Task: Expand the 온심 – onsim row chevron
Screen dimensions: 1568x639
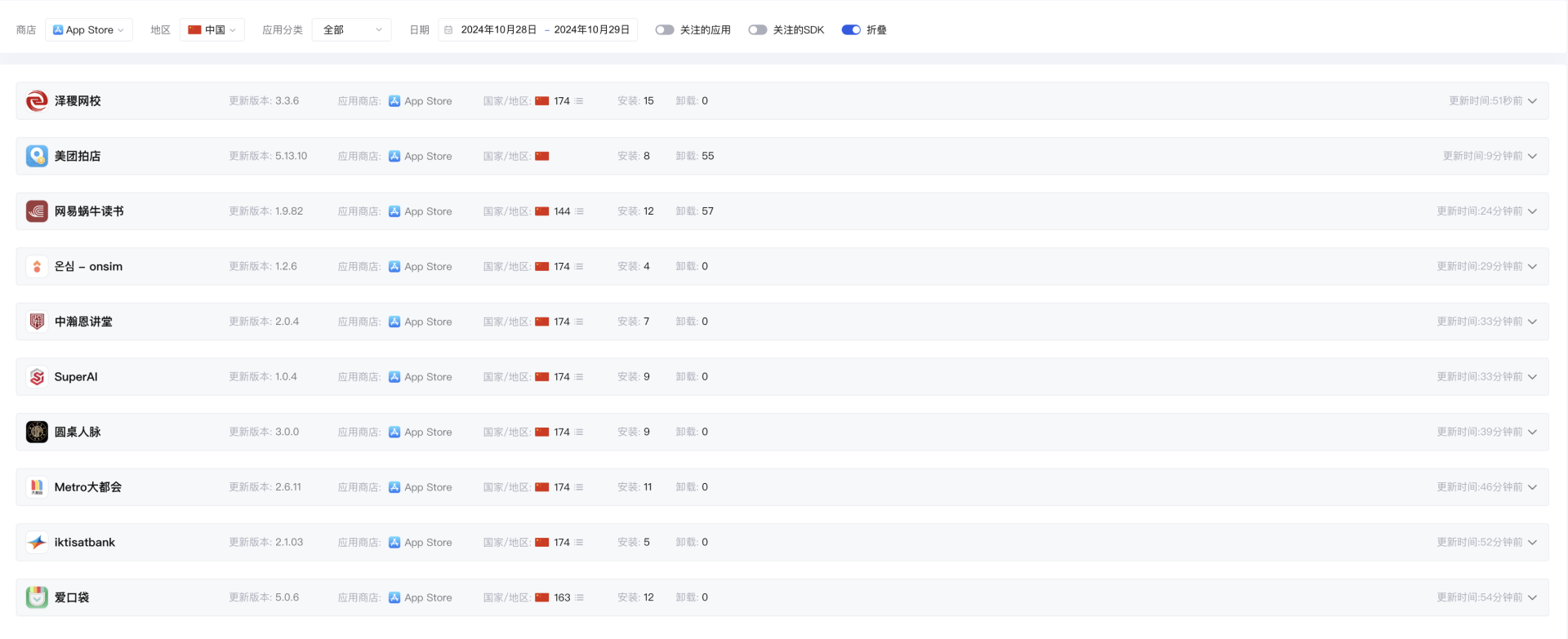Action: click(1532, 267)
